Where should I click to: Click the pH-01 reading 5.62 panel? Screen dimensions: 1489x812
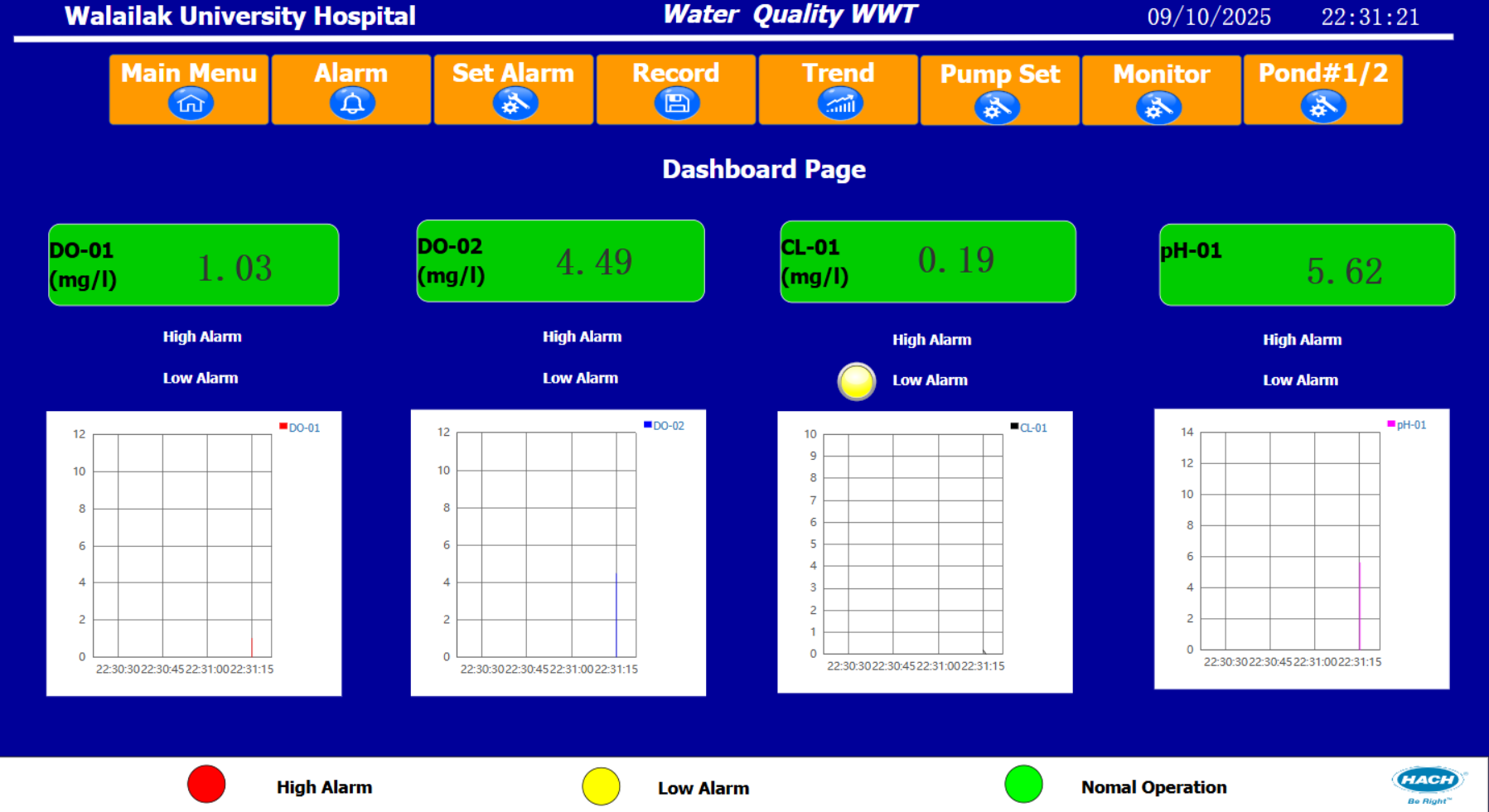(x=1307, y=265)
